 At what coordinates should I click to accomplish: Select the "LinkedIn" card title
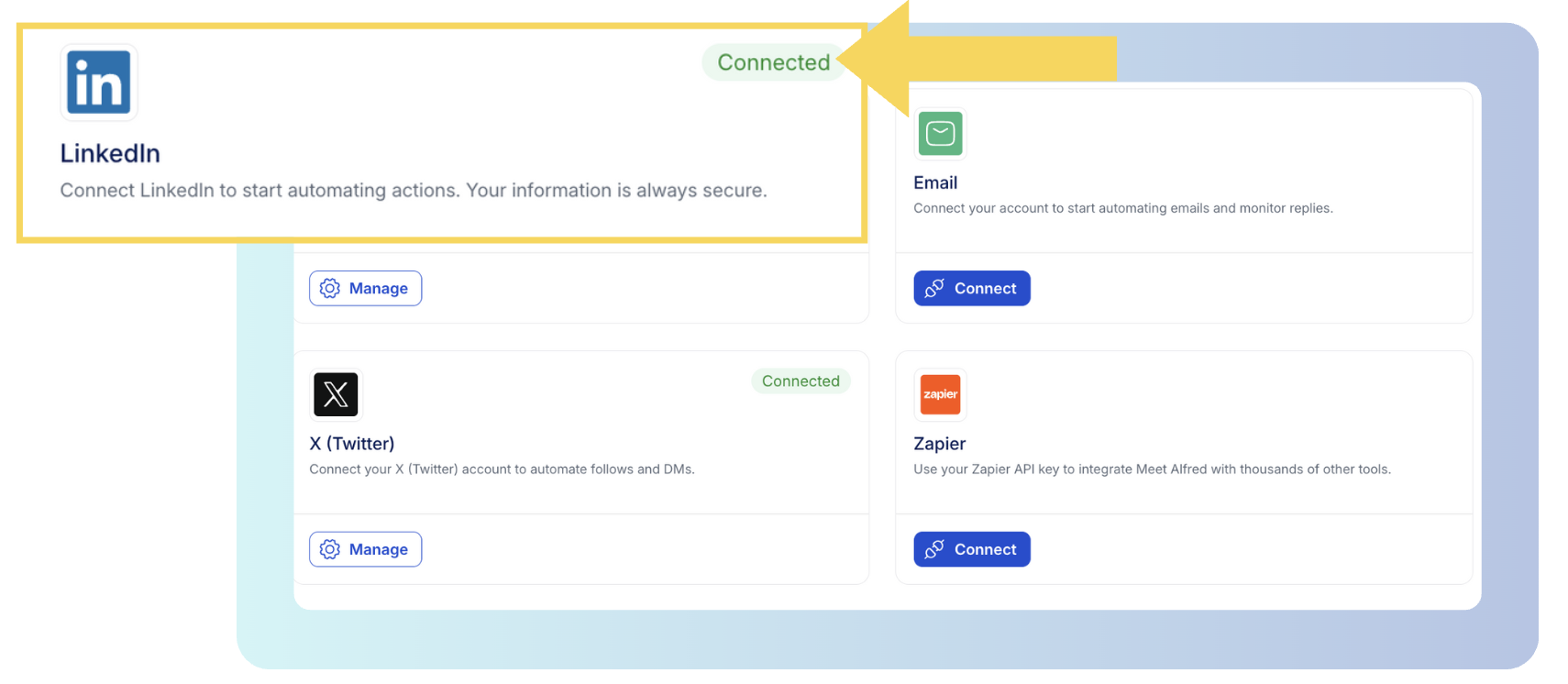(110, 153)
